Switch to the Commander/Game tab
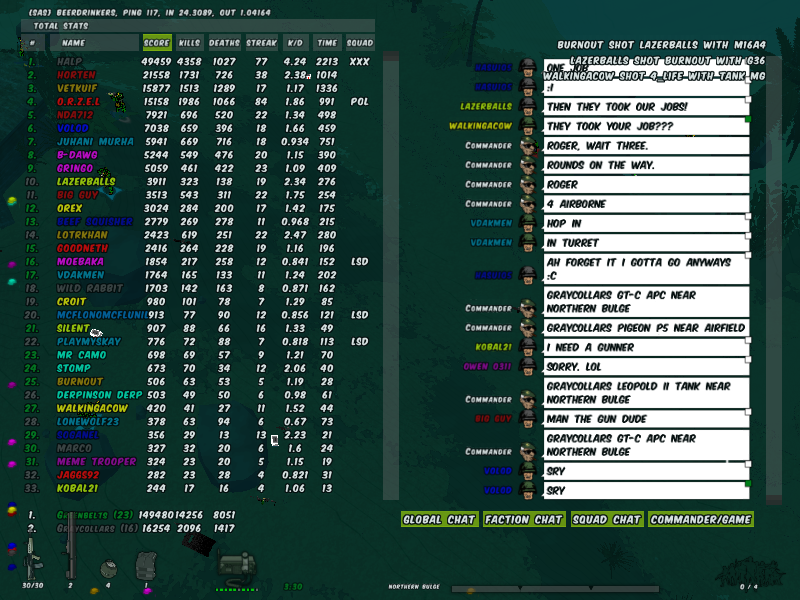Viewport: 800px width, 600px height. tap(701, 519)
